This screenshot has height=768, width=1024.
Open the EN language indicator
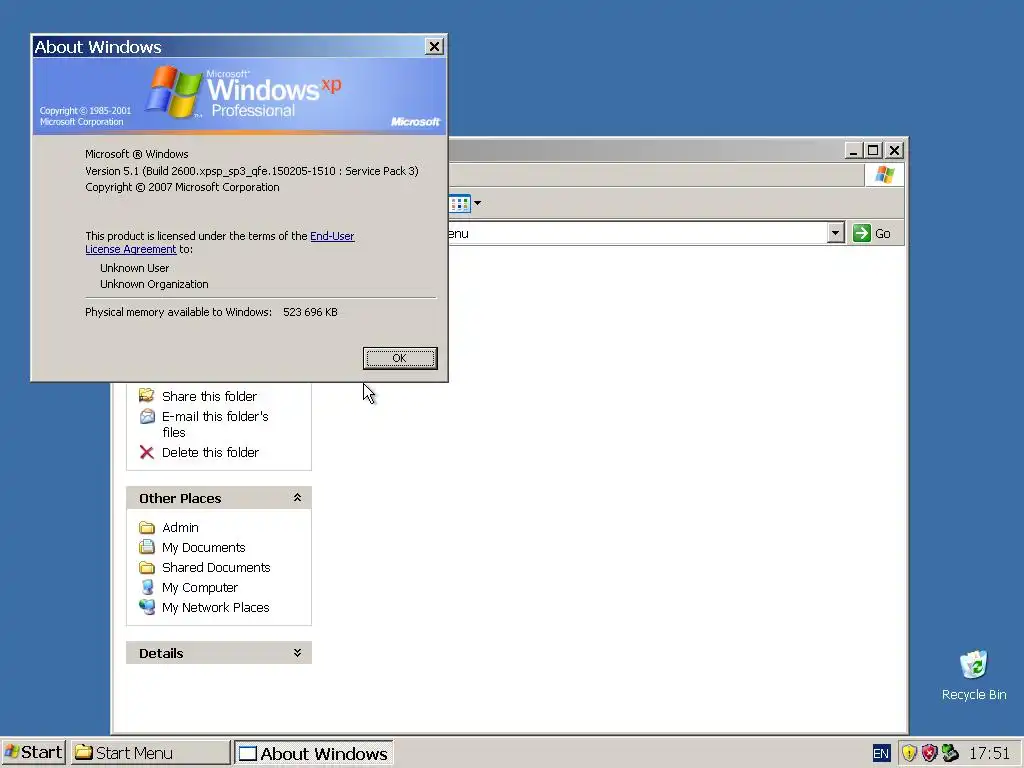point(881,754)
